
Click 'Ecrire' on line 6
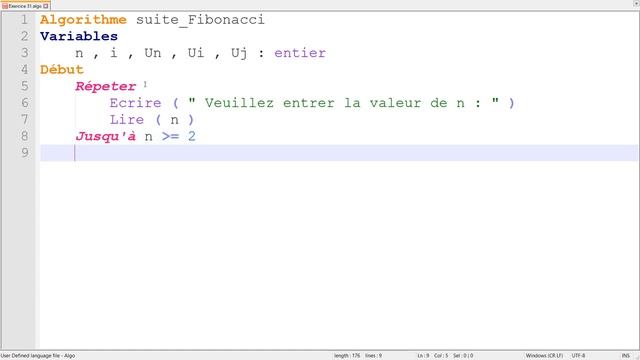pos(136,103)
